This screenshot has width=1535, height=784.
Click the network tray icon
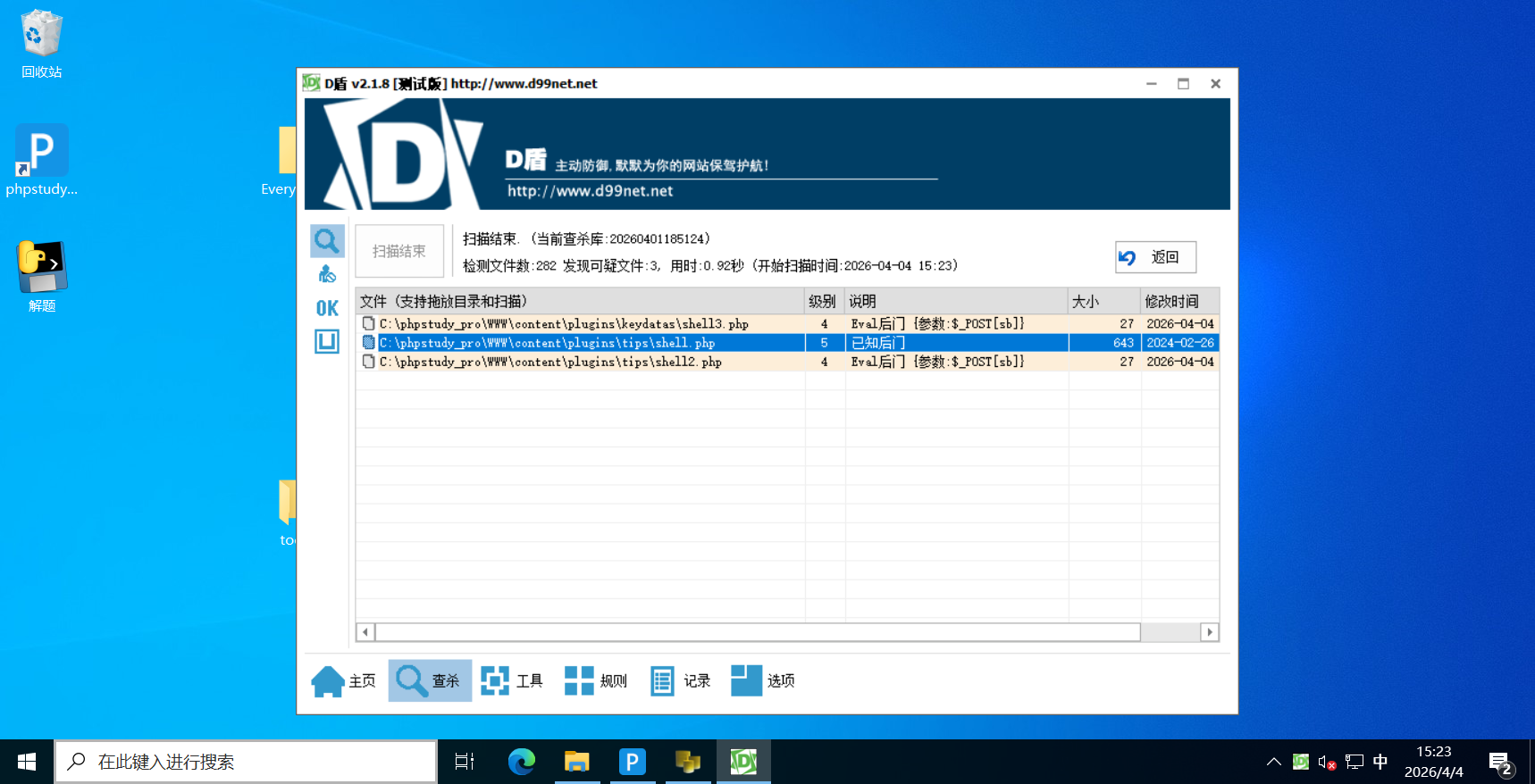pos(1355,762)
